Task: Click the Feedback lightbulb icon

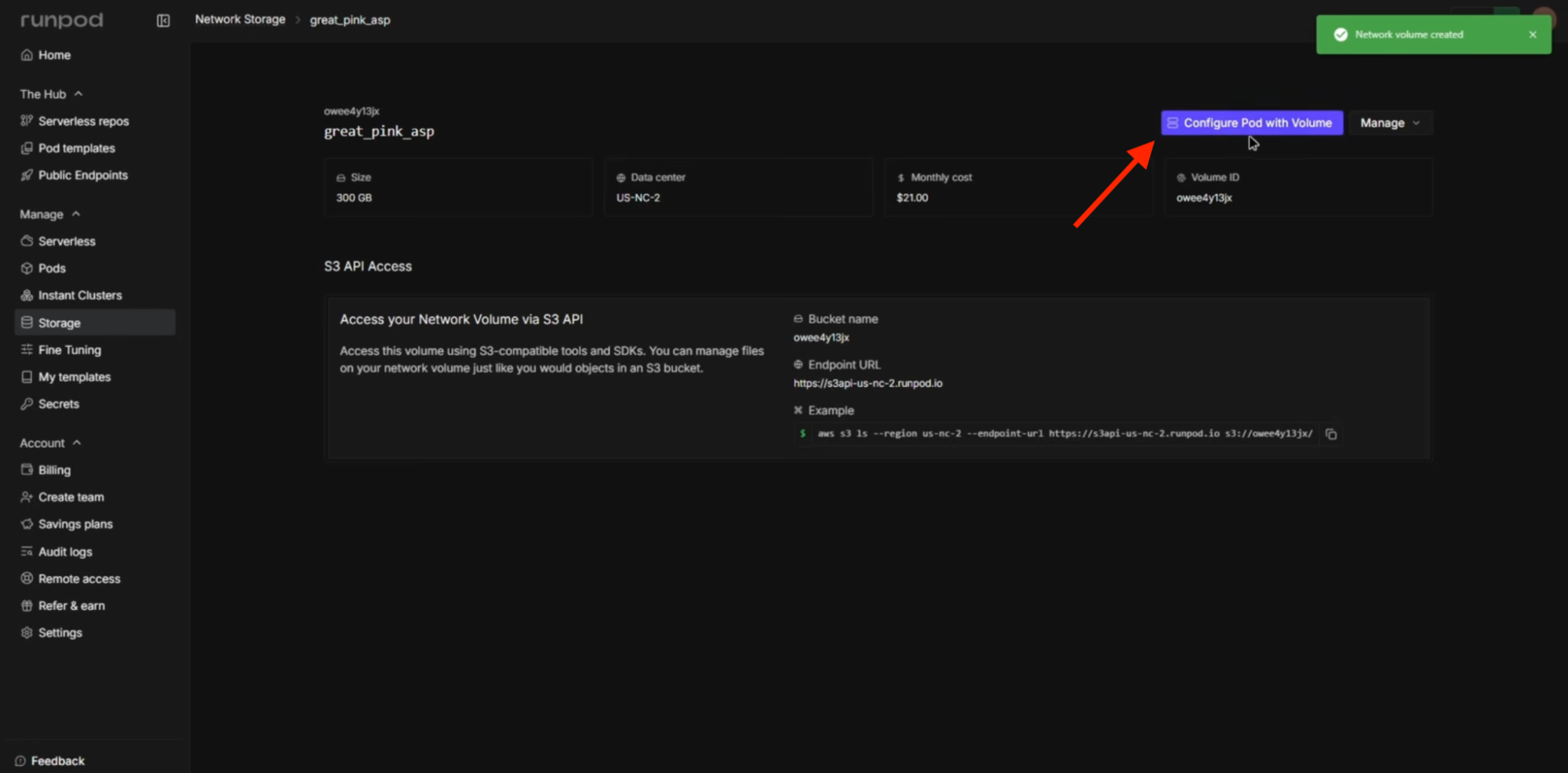Action: (20, 761)
